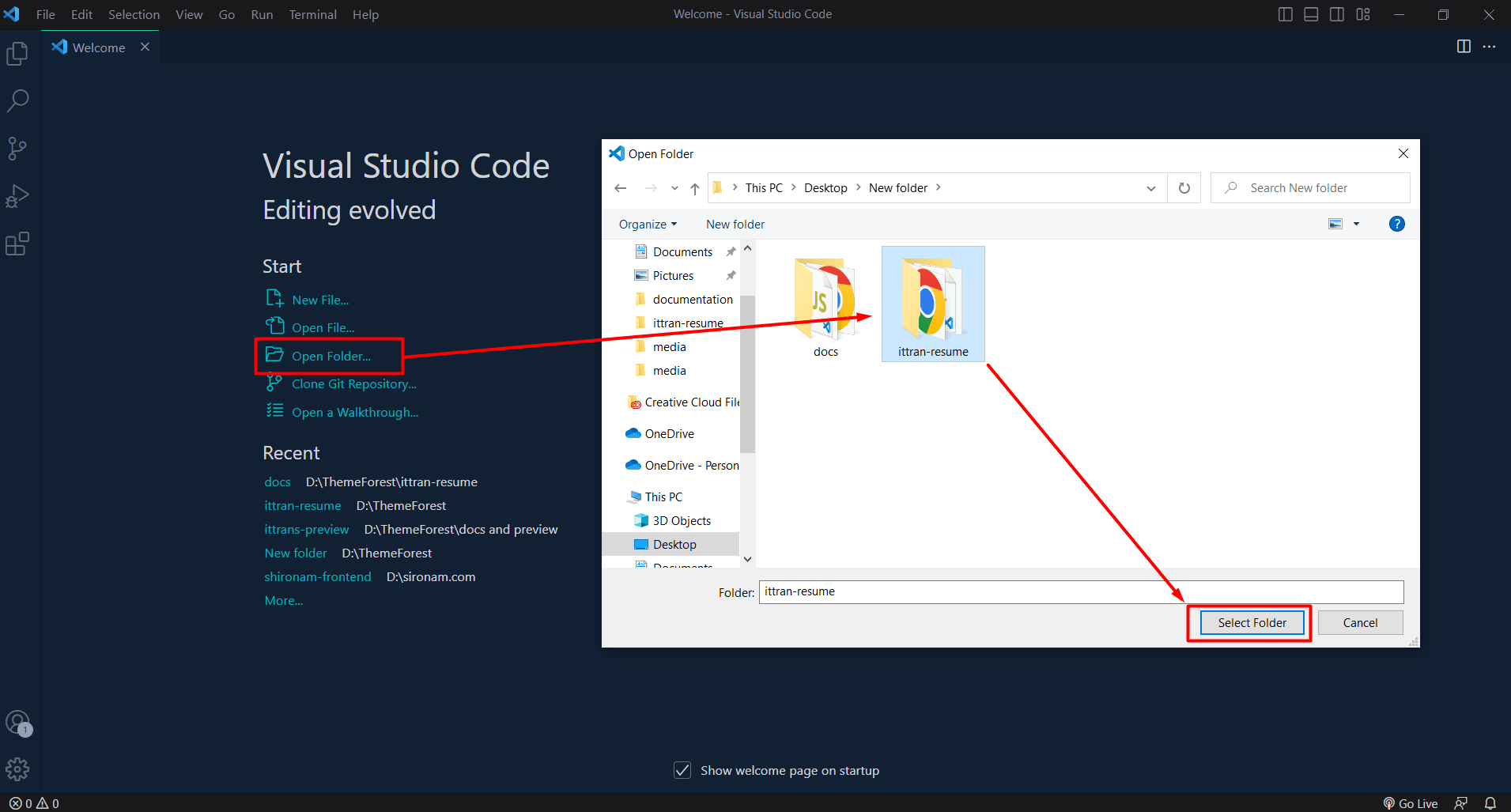Select OneDrive in the navigation tree
The height and width of the screenshot is (812, 1511).
[x=669, y=433]
